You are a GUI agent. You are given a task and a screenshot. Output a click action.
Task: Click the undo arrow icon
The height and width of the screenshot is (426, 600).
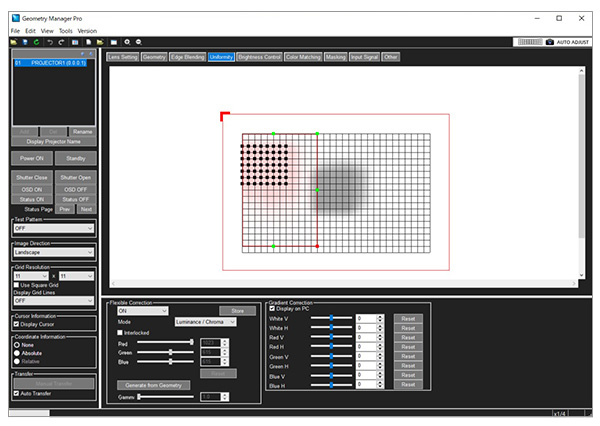tap(49, 42)
